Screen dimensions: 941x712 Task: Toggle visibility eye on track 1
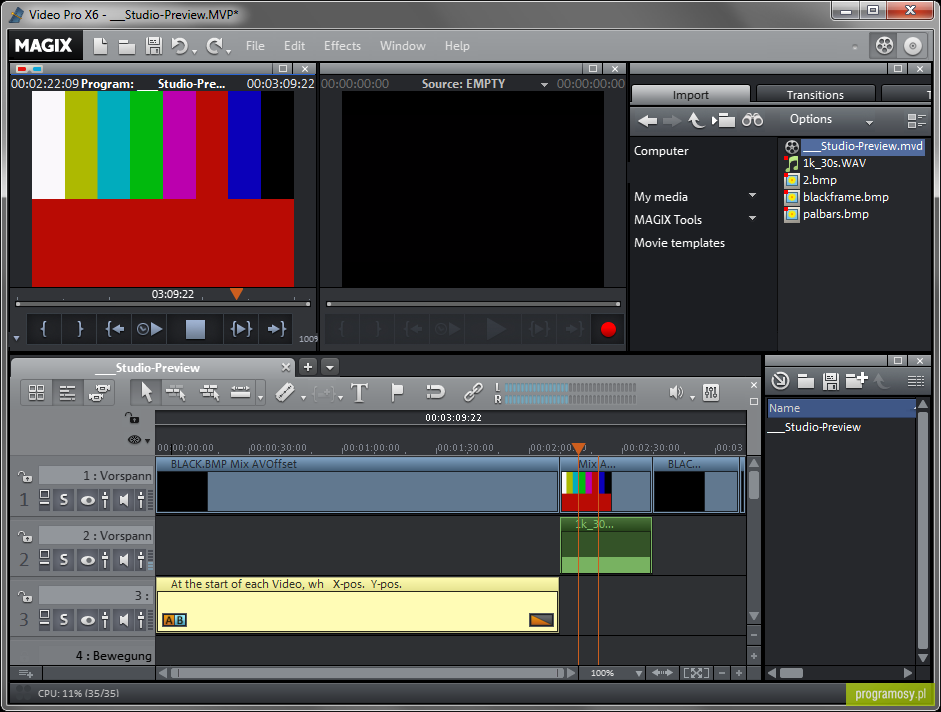(88, 499)
